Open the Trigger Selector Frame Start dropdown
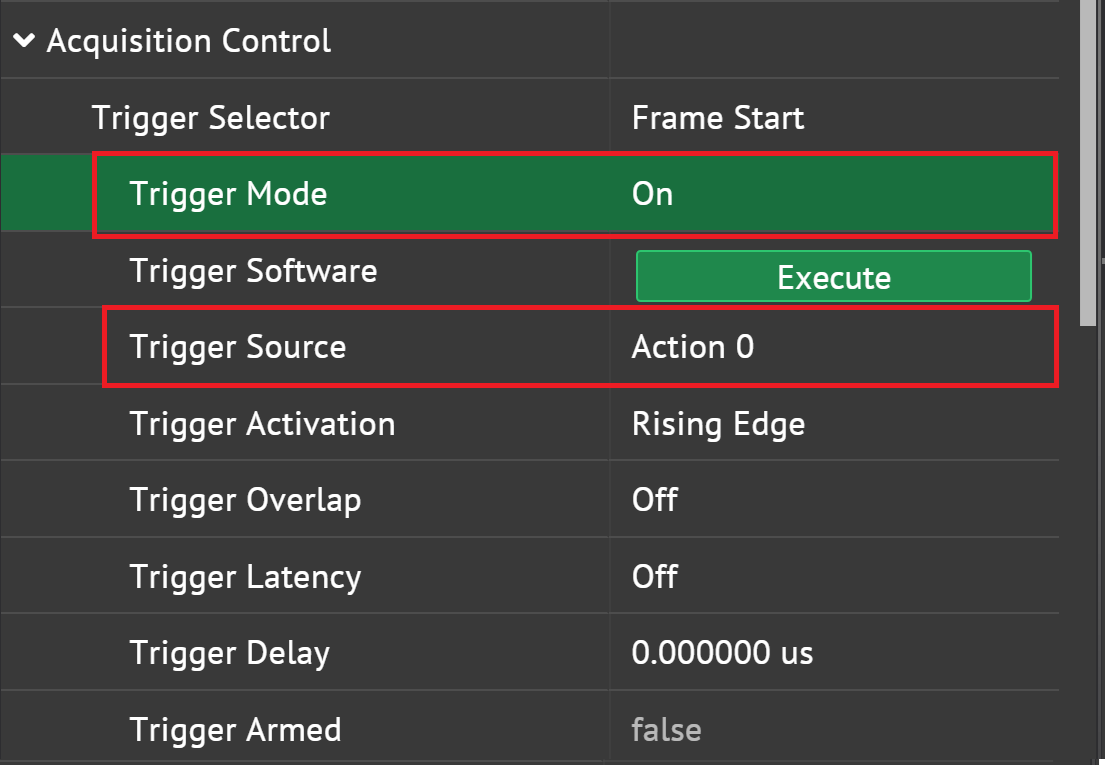The image size is (1105, 765). coord(718,118)
